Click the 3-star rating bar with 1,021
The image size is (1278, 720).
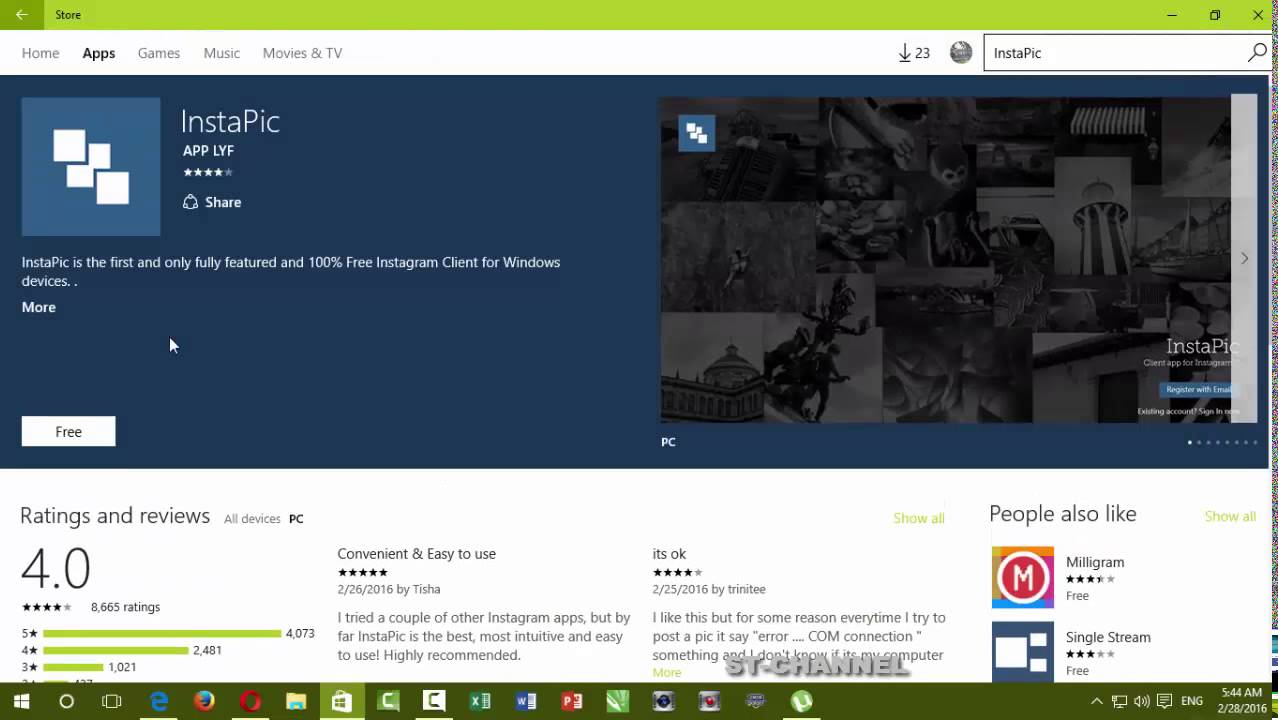pos(73,667)
